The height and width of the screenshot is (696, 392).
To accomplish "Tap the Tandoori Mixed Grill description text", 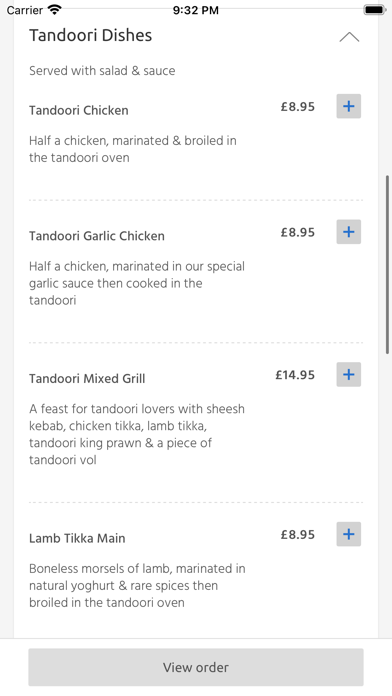I will pyautogui.click(x=137, y=435).
